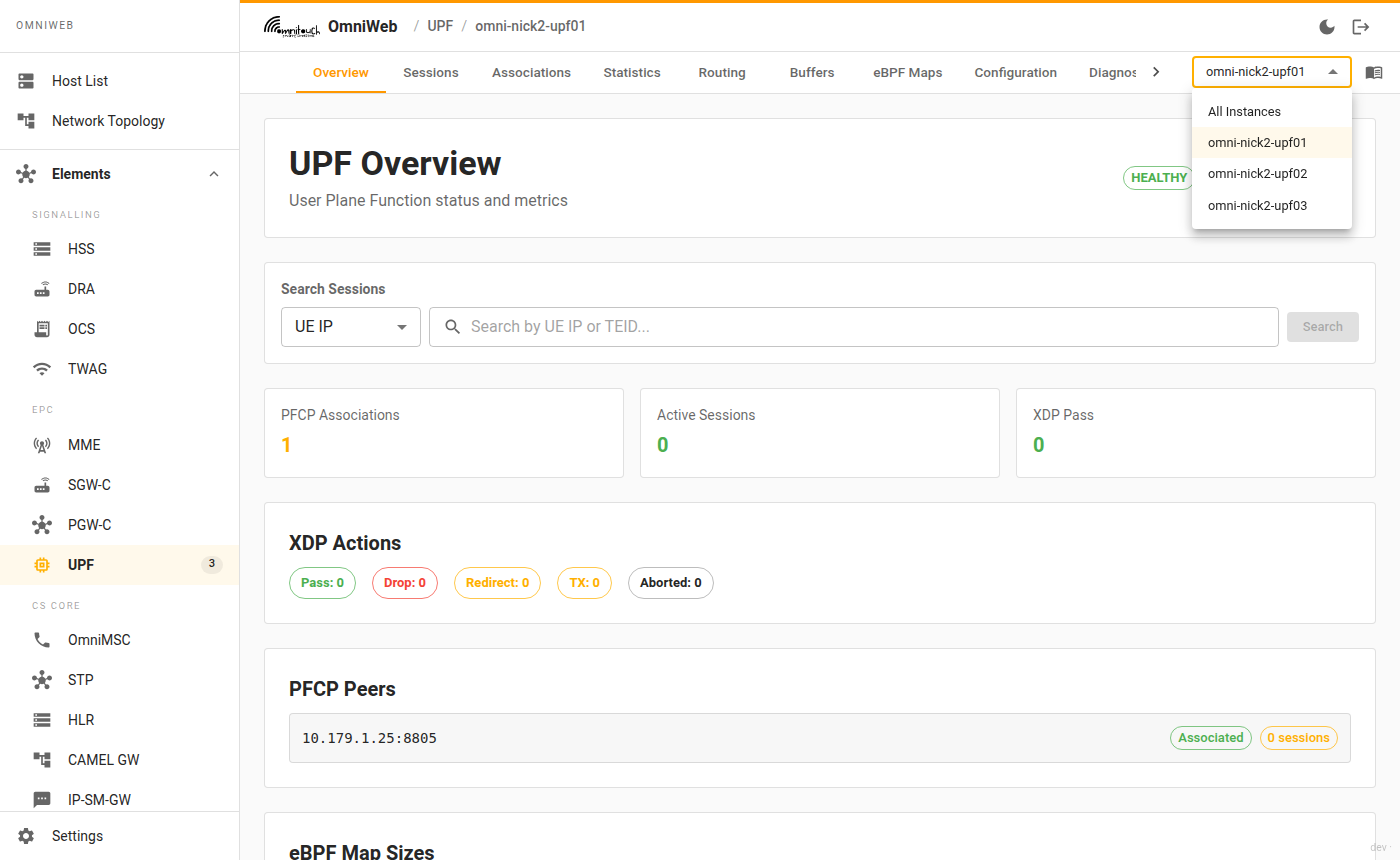Click the Pass: 0 chip
The height and width of the screenshot is (860, 1400).
click(322, 583)
